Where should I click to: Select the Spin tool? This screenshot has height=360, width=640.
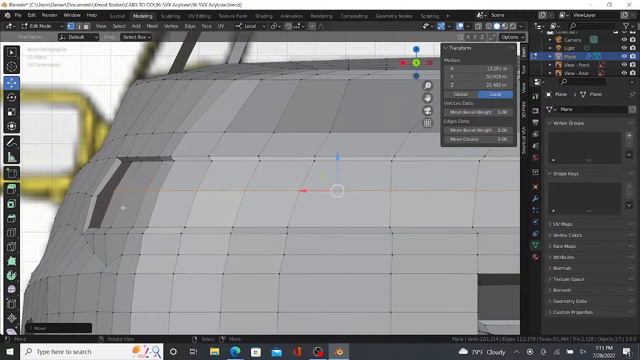[11, 275]
